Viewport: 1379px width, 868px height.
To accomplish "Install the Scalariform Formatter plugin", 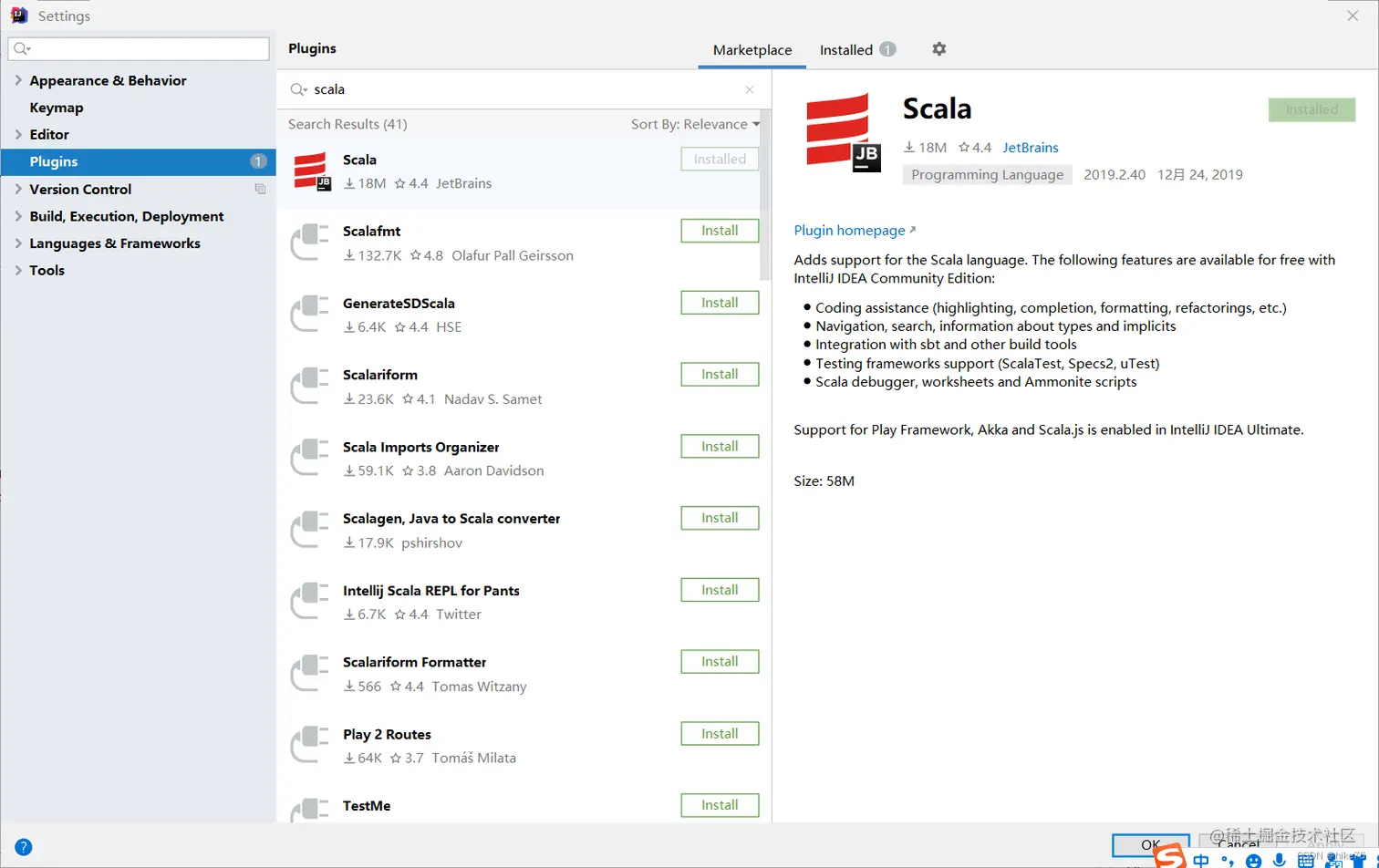I will [x=720, y=661].
